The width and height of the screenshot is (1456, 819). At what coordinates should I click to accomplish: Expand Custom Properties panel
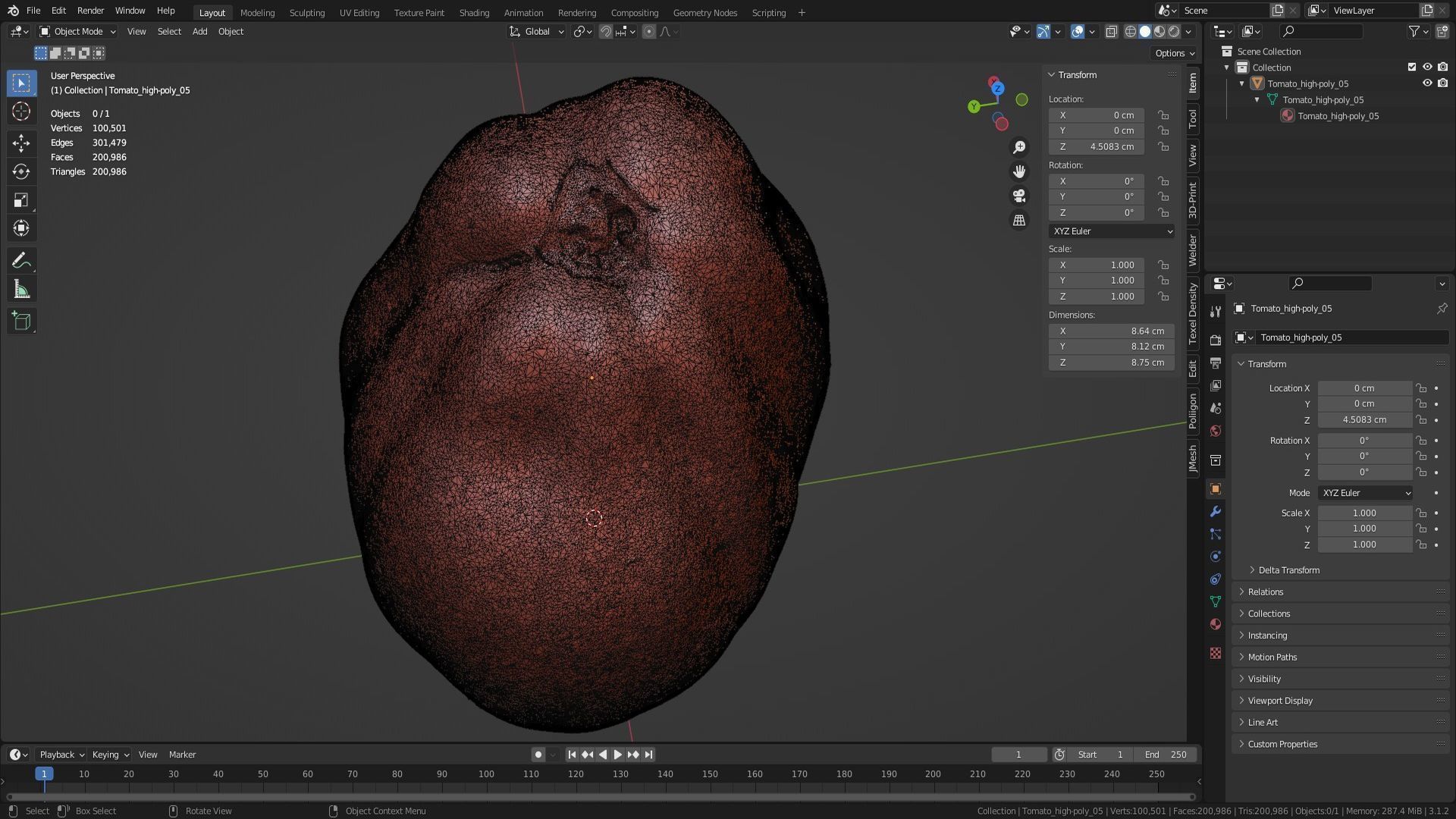(x=1282, y=745)
